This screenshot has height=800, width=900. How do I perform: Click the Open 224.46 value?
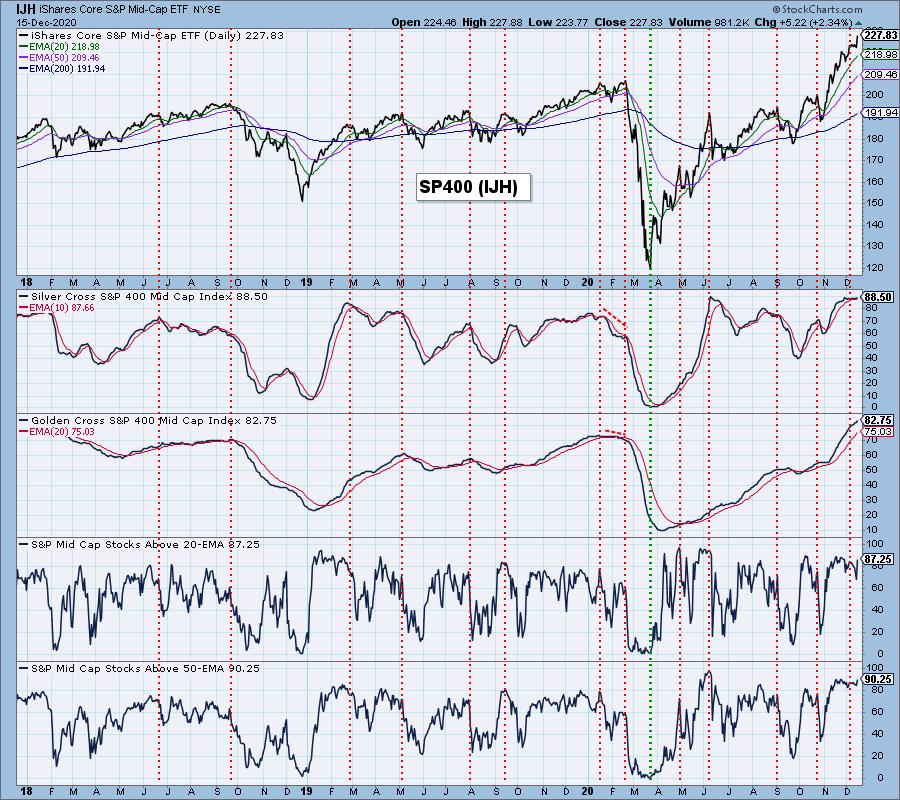(x=424, y=22)
